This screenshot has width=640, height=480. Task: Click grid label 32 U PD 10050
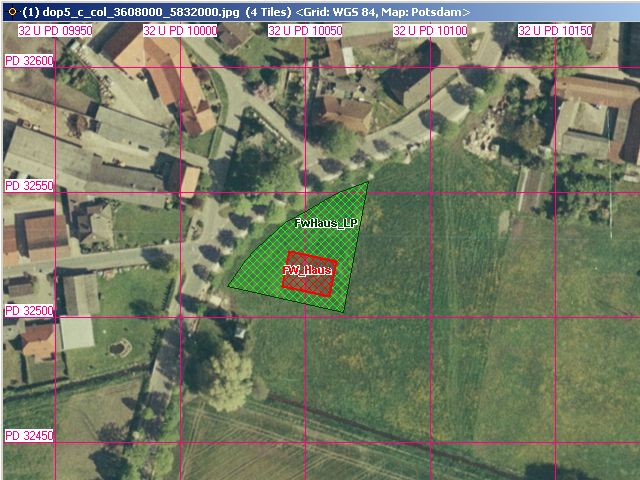click(x=305, y=31)
